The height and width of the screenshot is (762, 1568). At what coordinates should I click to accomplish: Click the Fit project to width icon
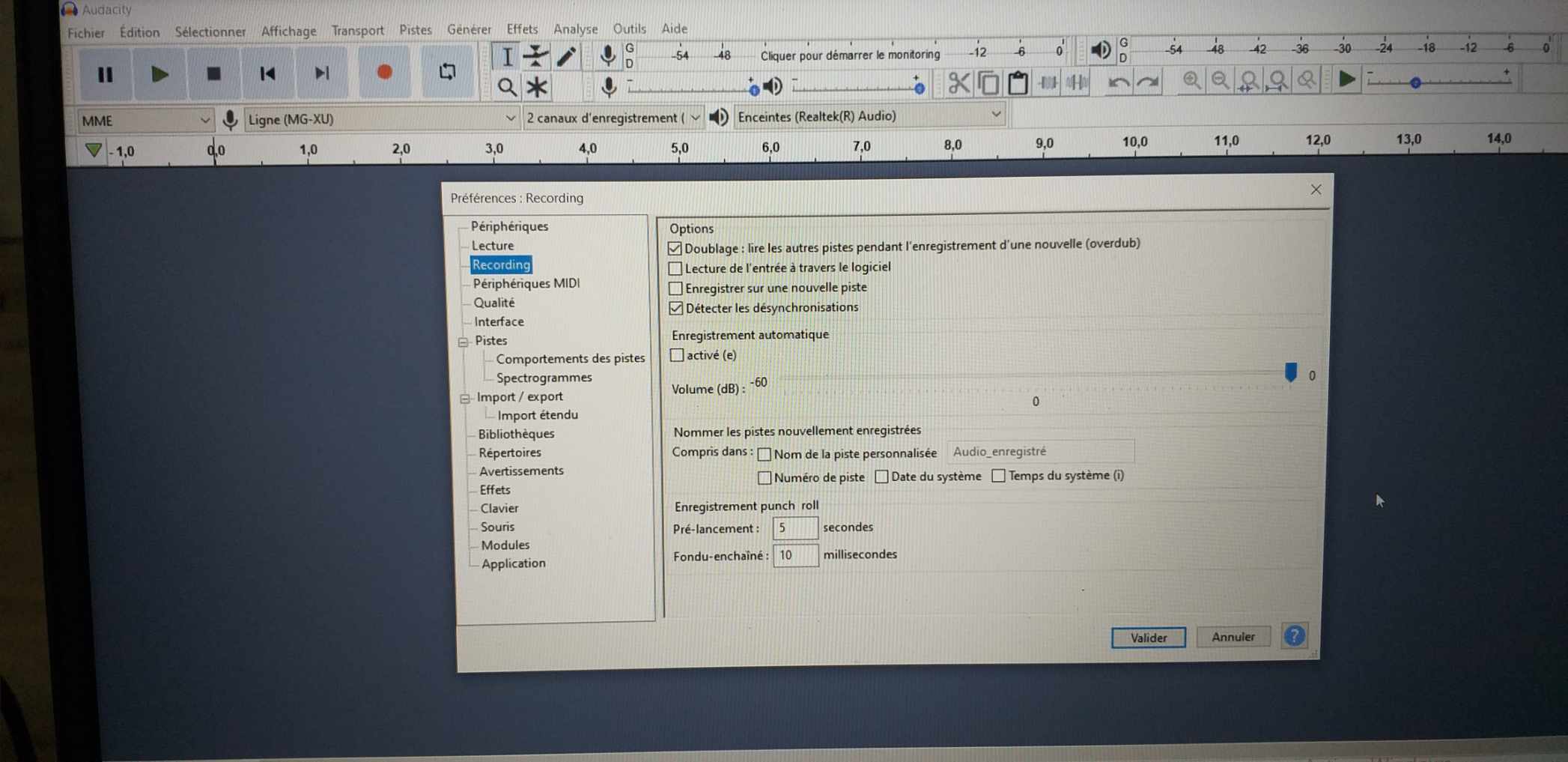point(1277,79)
